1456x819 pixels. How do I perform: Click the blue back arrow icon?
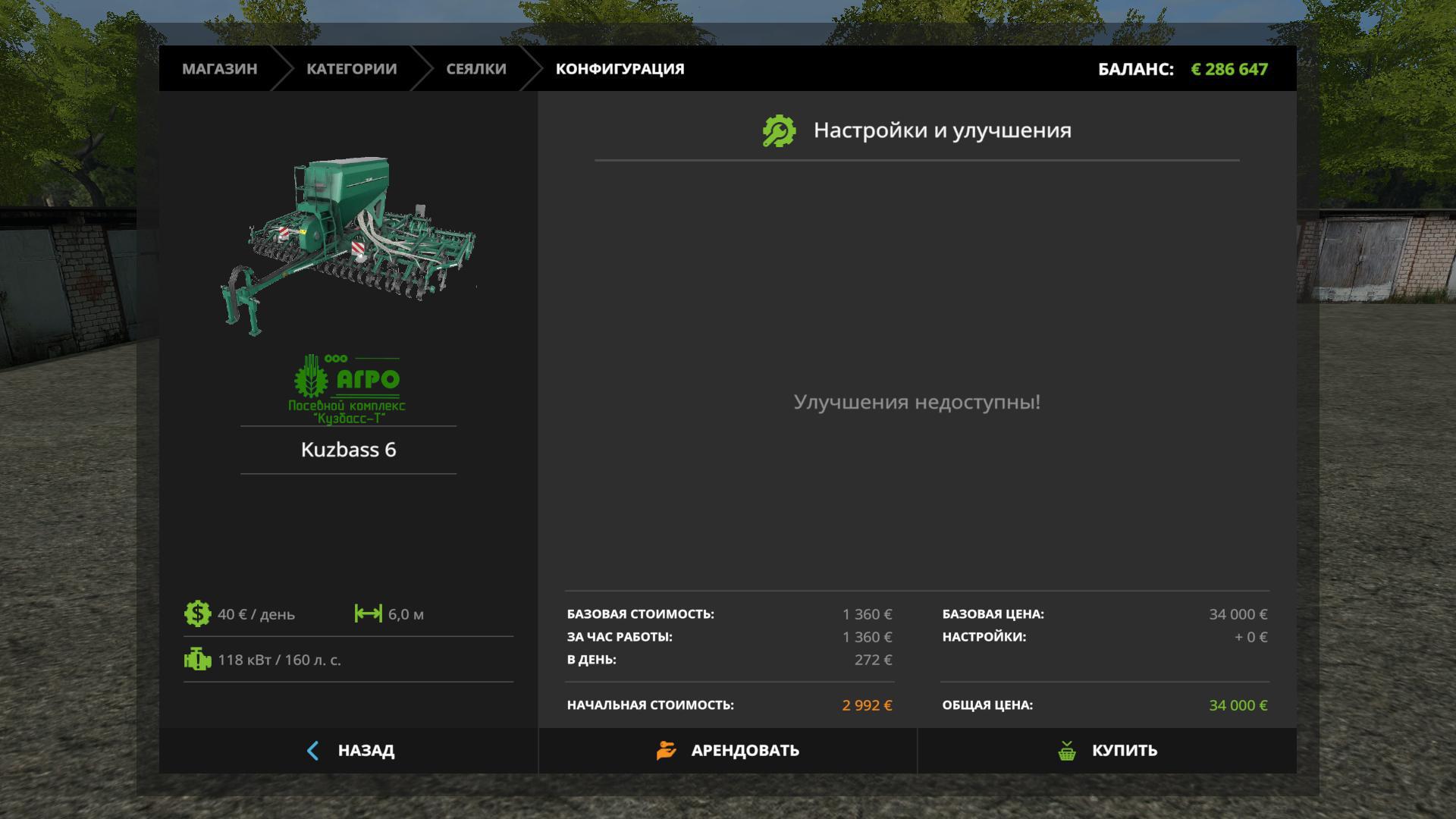coord(313,751)
